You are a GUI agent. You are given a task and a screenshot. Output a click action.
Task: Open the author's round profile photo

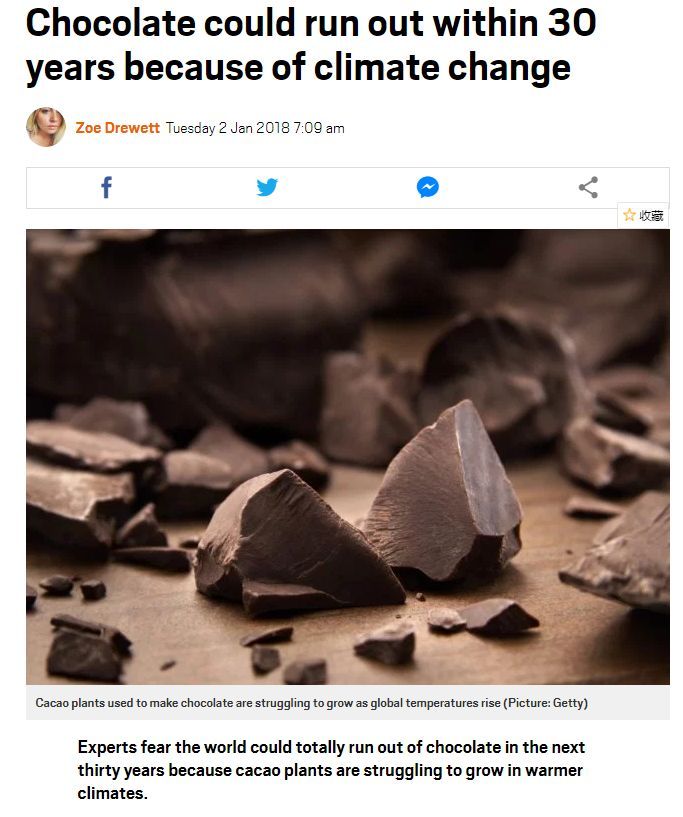46,127
